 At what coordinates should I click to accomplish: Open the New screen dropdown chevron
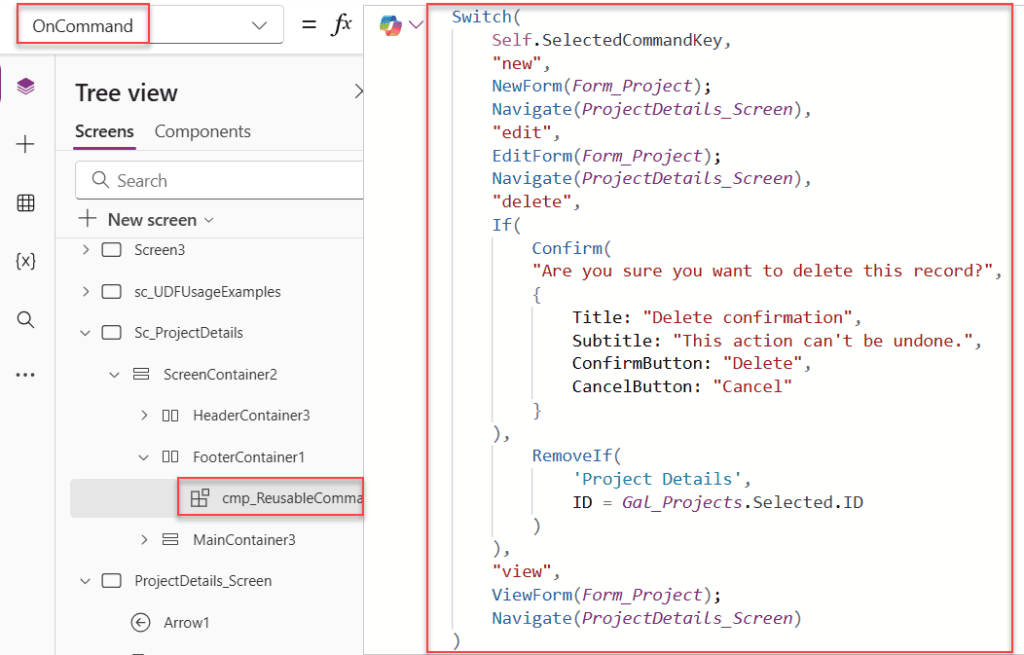tap(209, 220)
